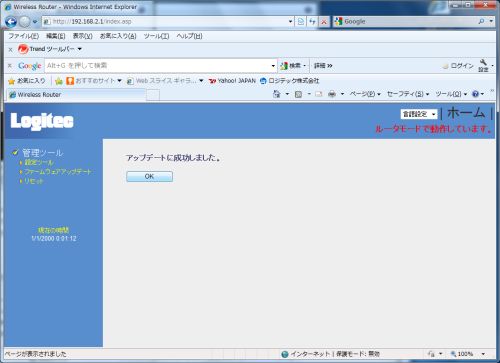This screenshot has height=363, width=500.
Task: Click the browser back arrow button
Action: coord(11,22)
